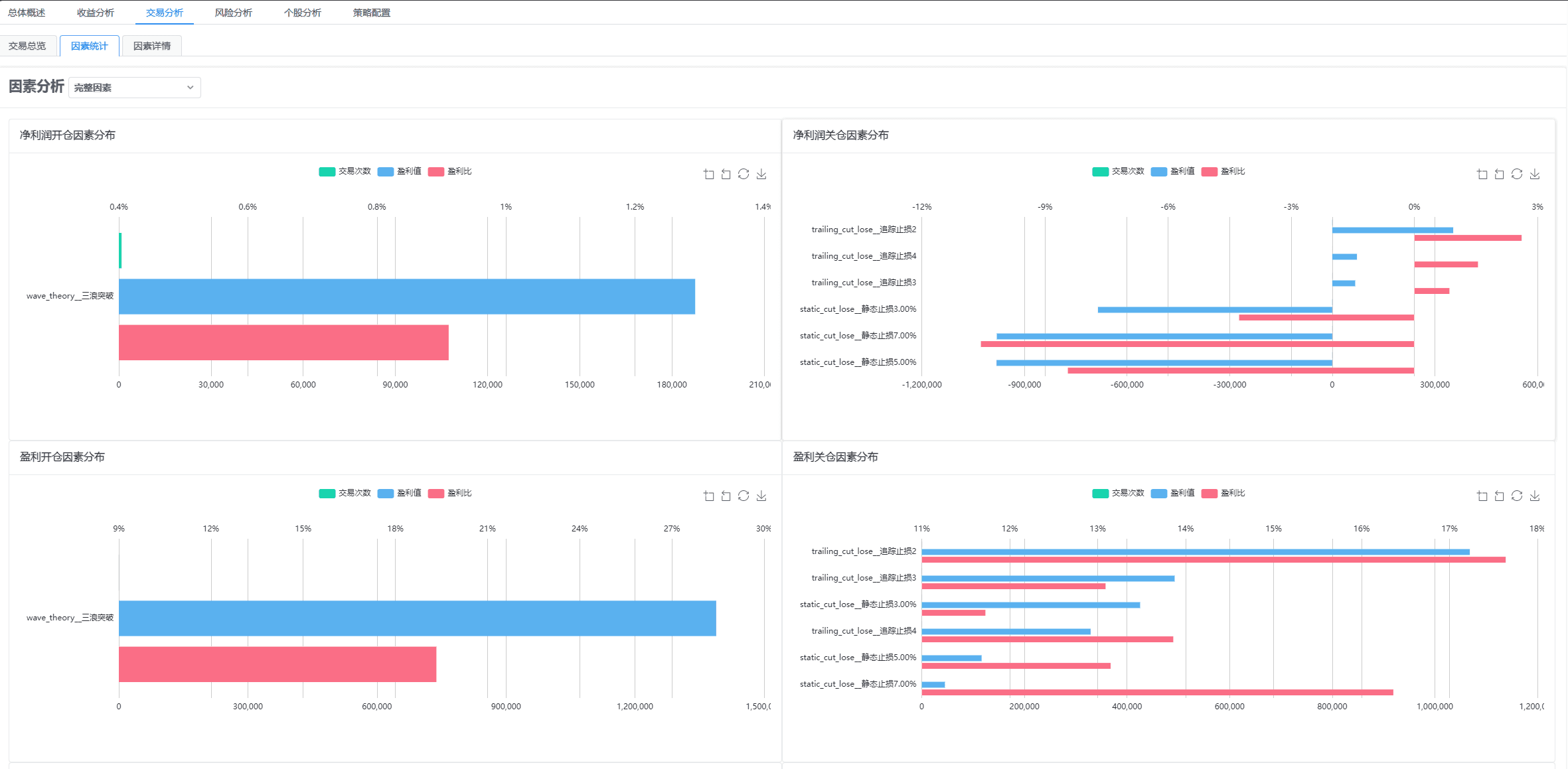Open the 风险分析 top navigation menu
This screenshot has height=769, width=1568.
(x=233, y=13)
